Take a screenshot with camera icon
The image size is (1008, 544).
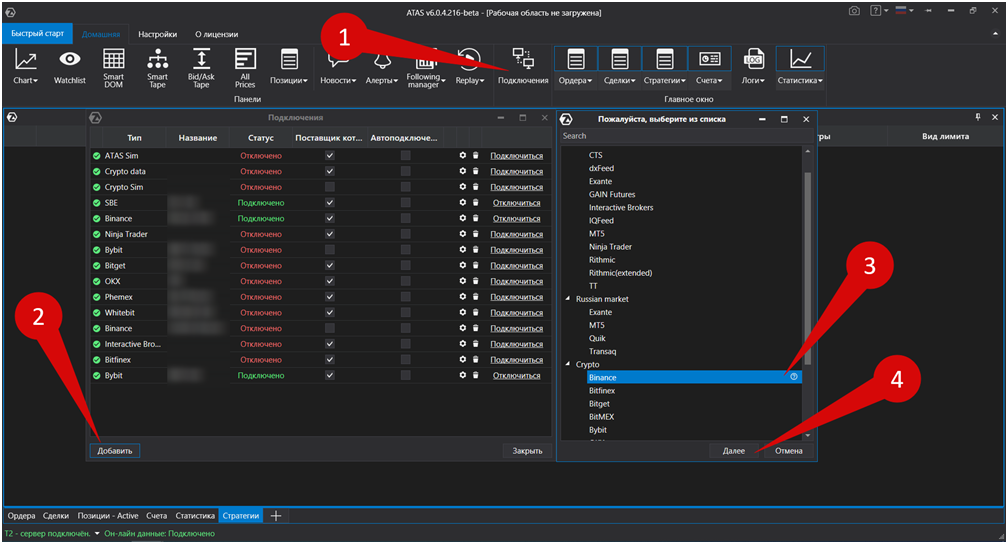coord(854,11)
